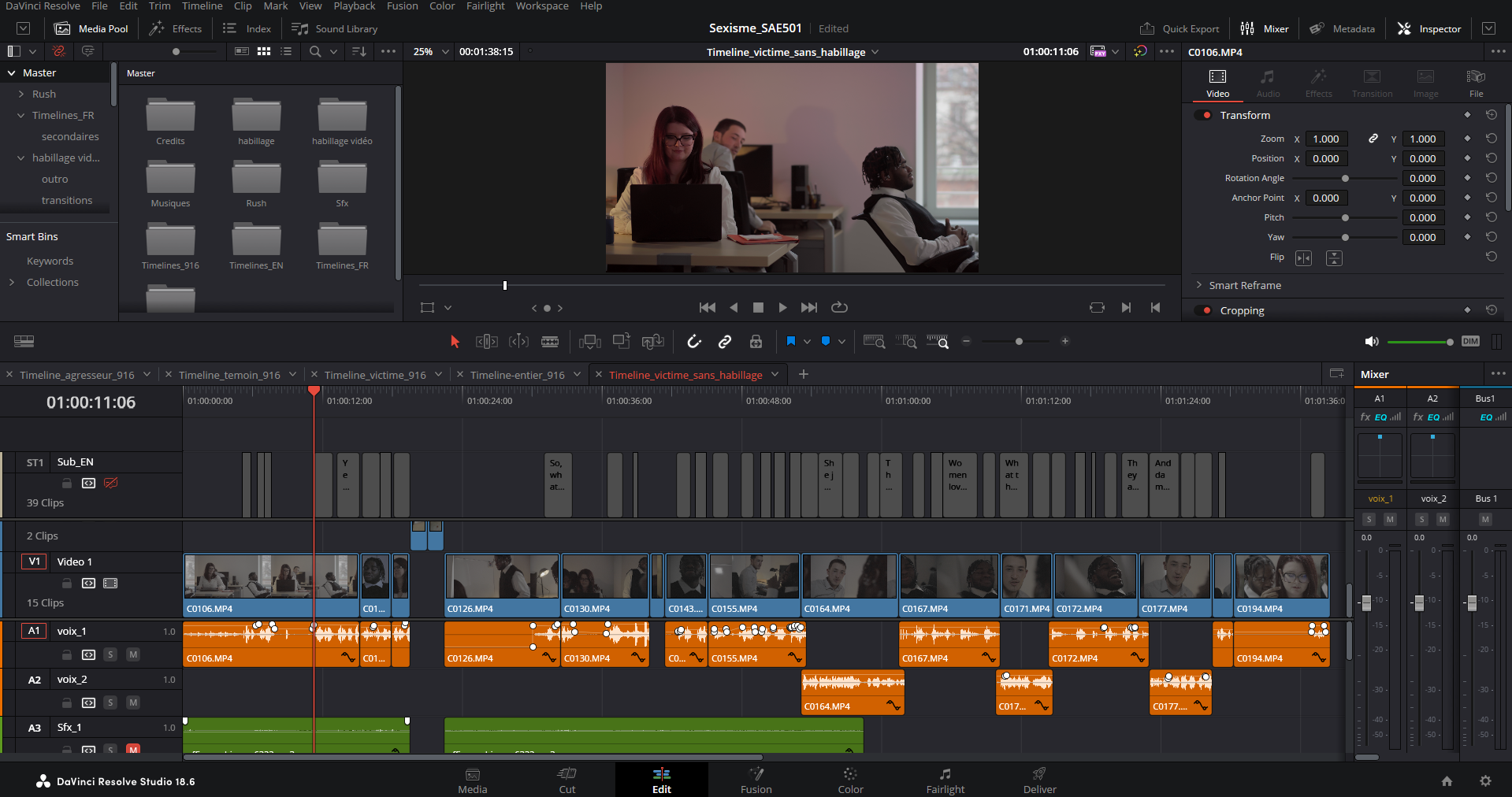The width and height of the screenshot is (1512, 797).
Task: Solo the voix_2 audio track
Action: (110, 702)
